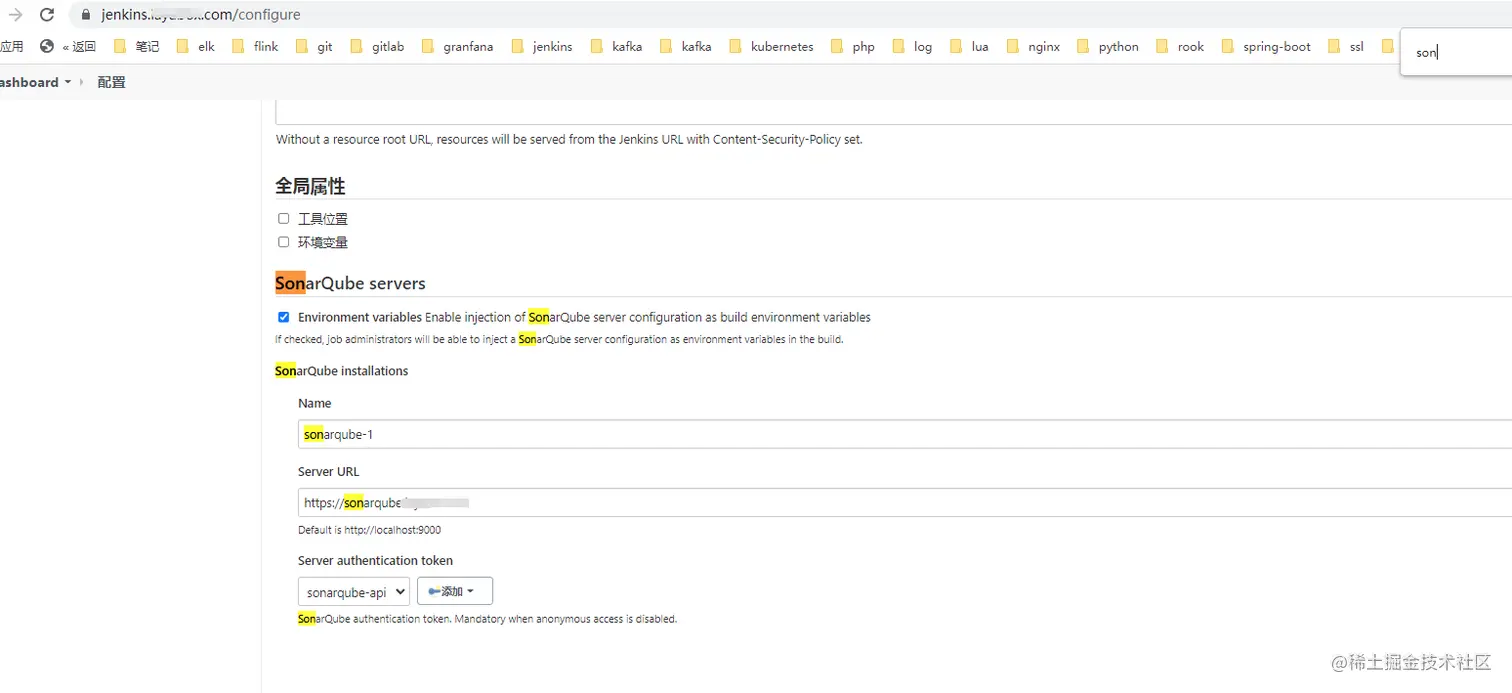This screenshot has height=693, width=1512.
Task: Toggle the 环境变量 checkbox
Action: tap(284, 242)
